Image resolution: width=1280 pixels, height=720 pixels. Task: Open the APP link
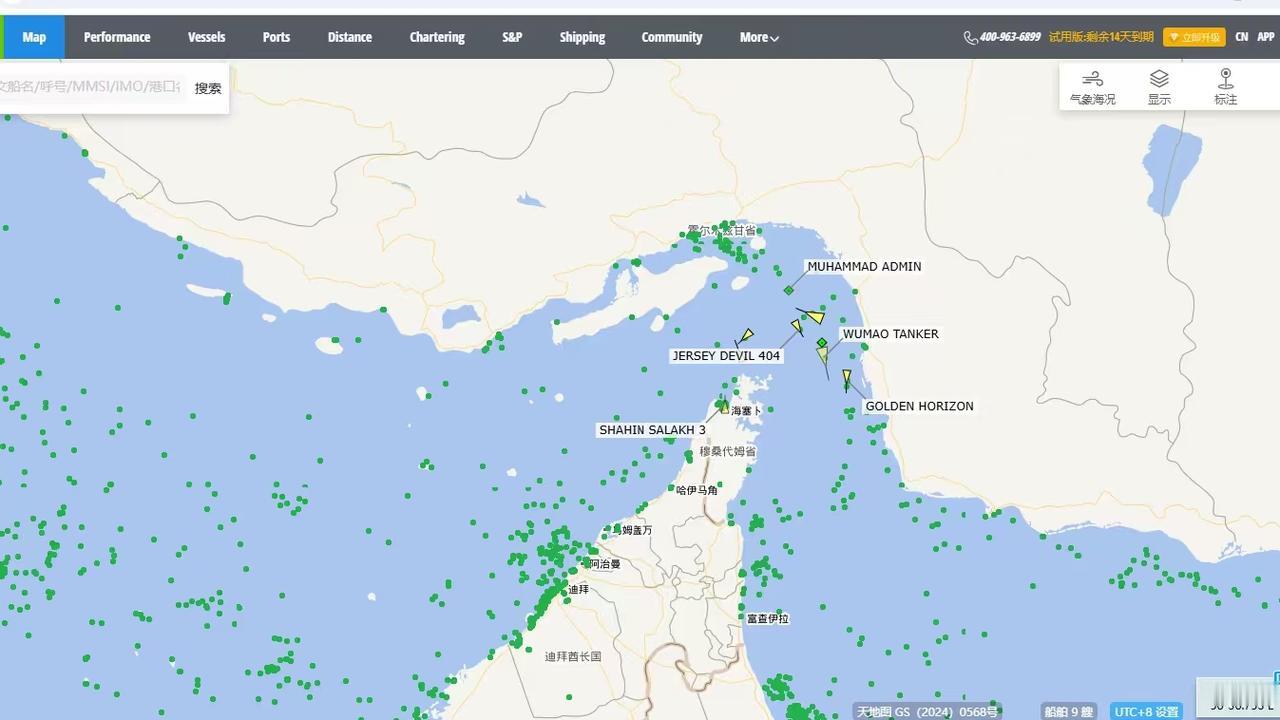(1265, 37)
